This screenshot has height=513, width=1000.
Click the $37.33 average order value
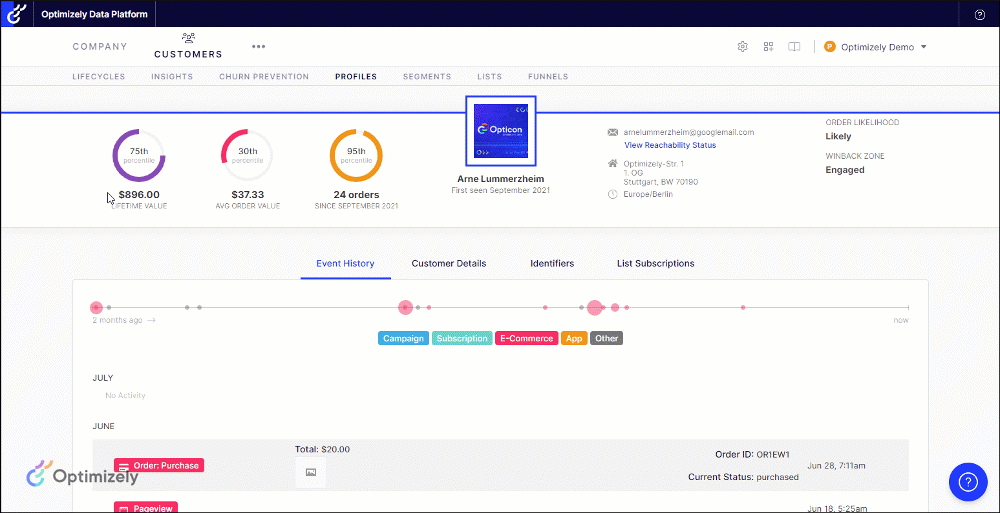(247, 195)
